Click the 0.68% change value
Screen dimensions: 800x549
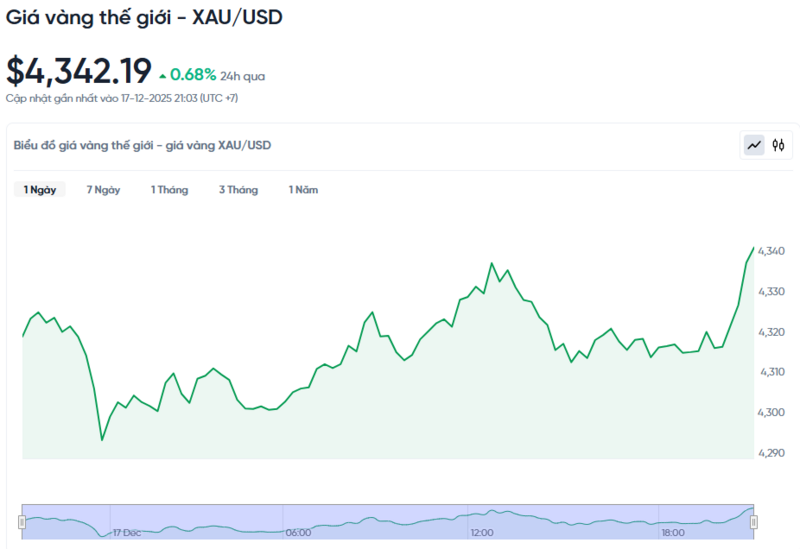click(x=193, y=75)
